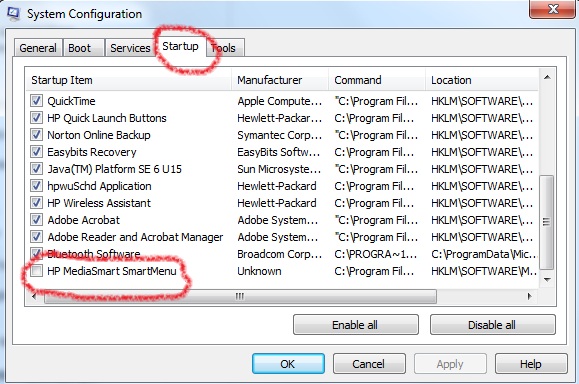579x384 pixels.
Task: Uncheck the Adobe Acrobat checkbox
Action: pos(36,219)
